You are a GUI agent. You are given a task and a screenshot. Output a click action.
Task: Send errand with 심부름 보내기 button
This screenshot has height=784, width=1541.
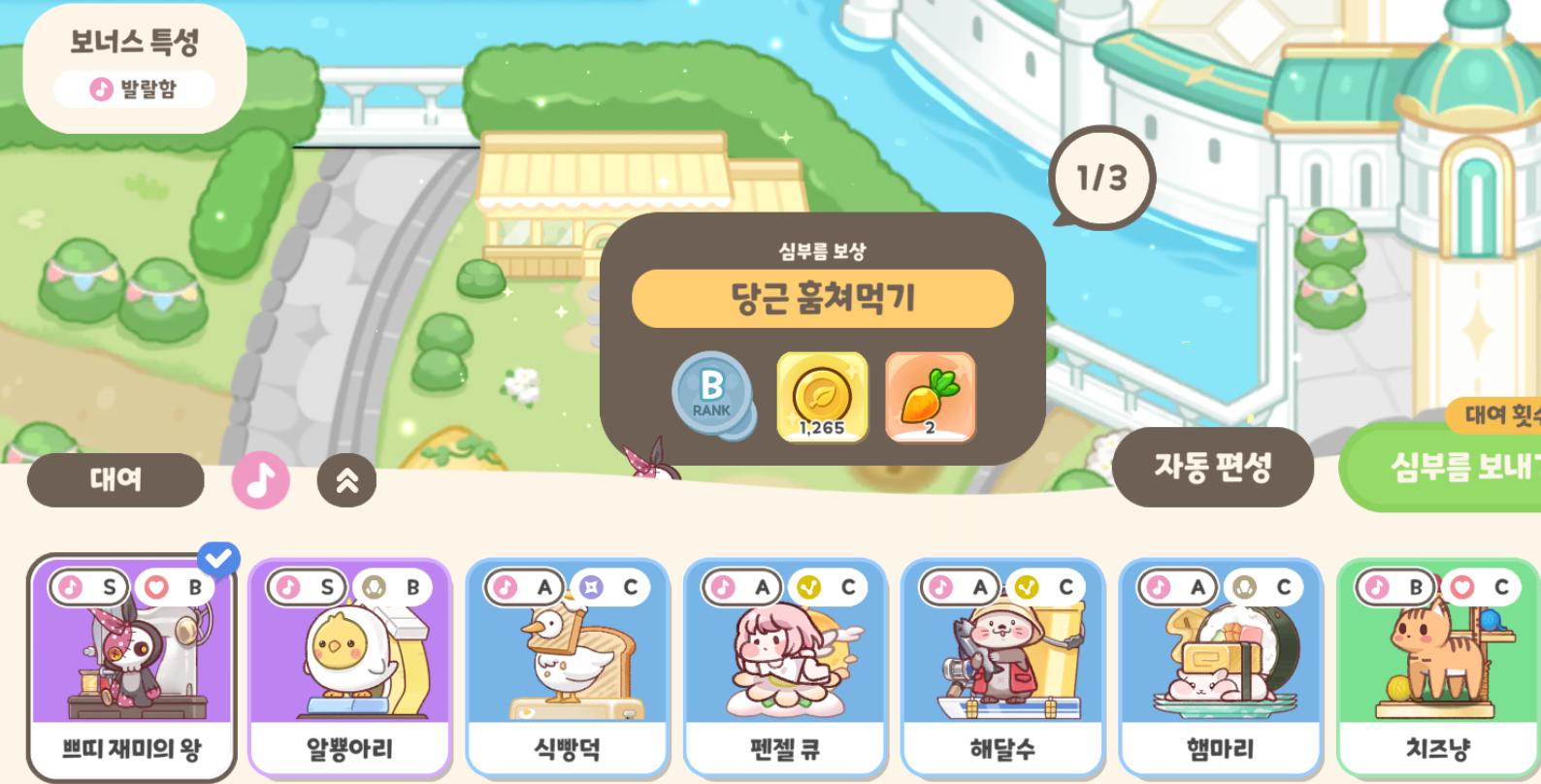click(x=1440, y=467)
